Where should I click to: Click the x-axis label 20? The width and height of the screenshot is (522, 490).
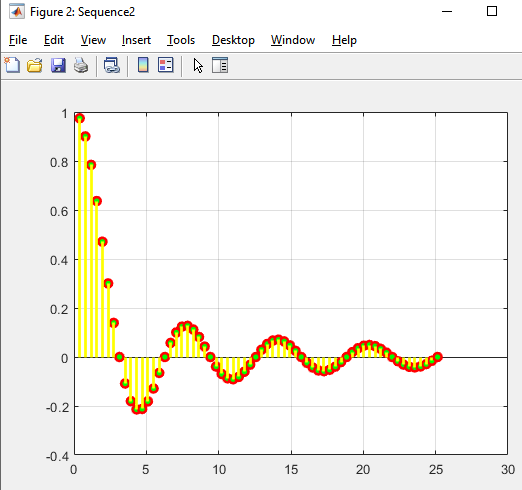pos(363,470)
